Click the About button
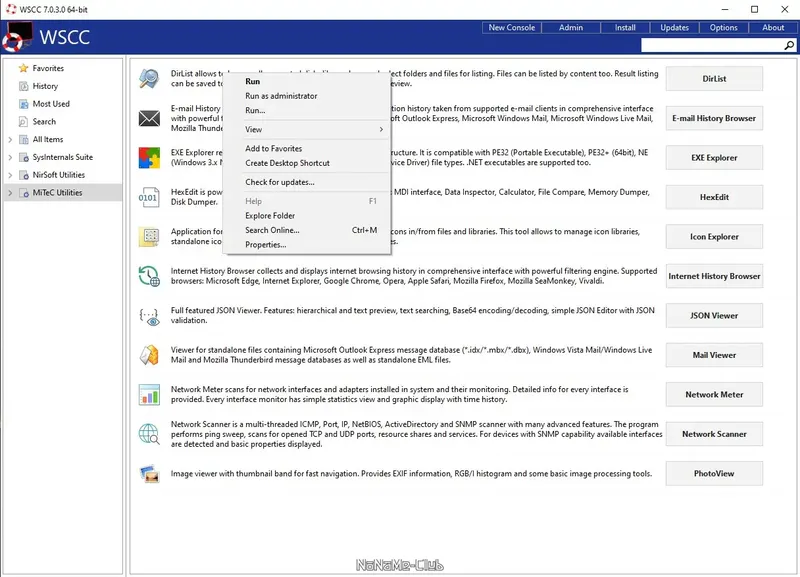 point(773,28)
